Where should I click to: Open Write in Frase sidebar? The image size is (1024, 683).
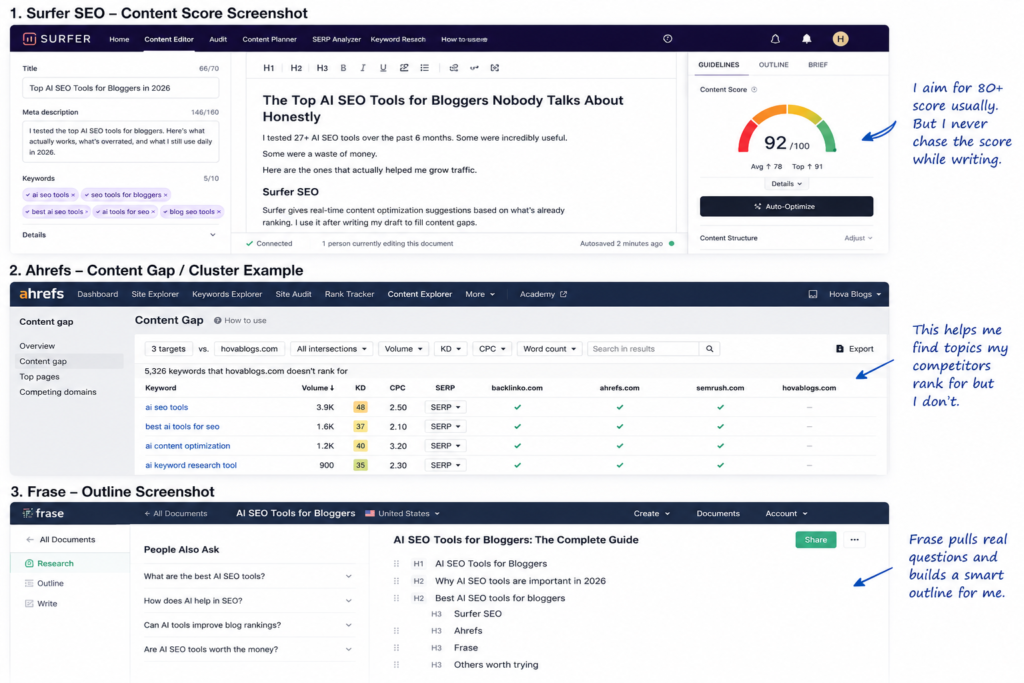click(x=41, y=603)
